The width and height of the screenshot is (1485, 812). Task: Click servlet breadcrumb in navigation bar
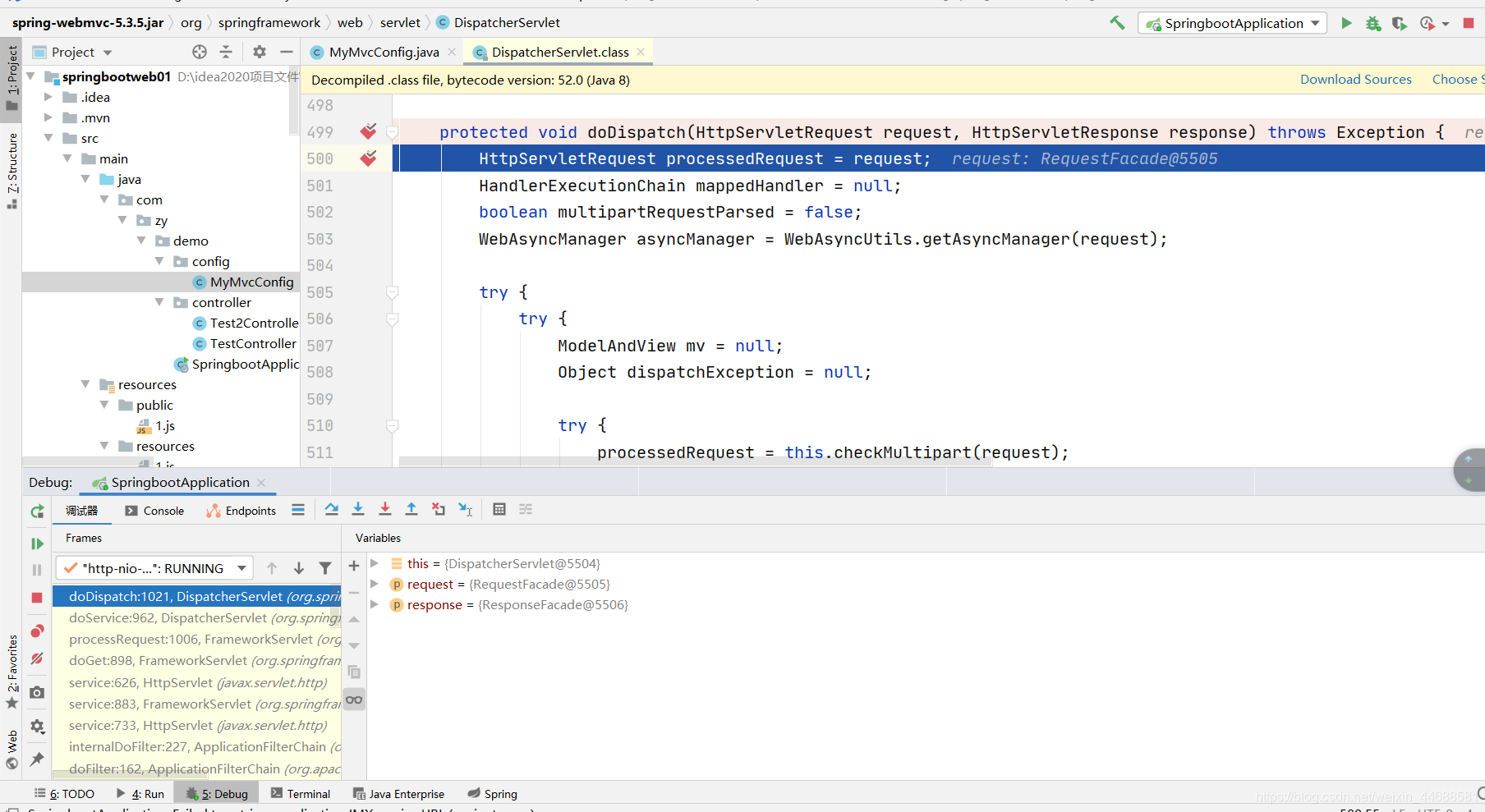click(x=400, y=23)
